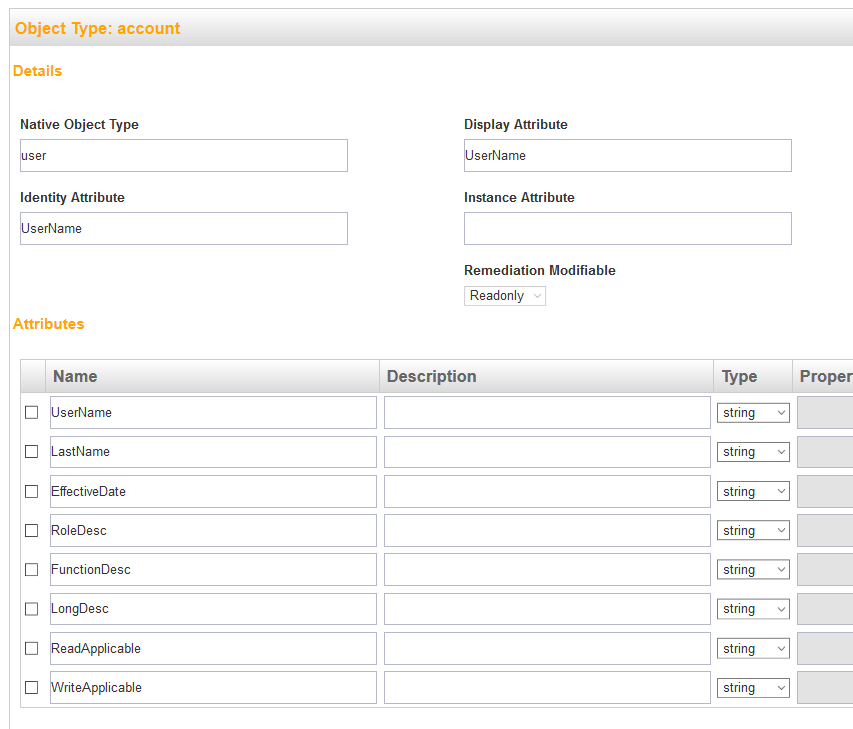Enable the checkbox for EffectiveDate
Image resolution: width=853 pixels, height=729 pixels.
tap(32, 491)
